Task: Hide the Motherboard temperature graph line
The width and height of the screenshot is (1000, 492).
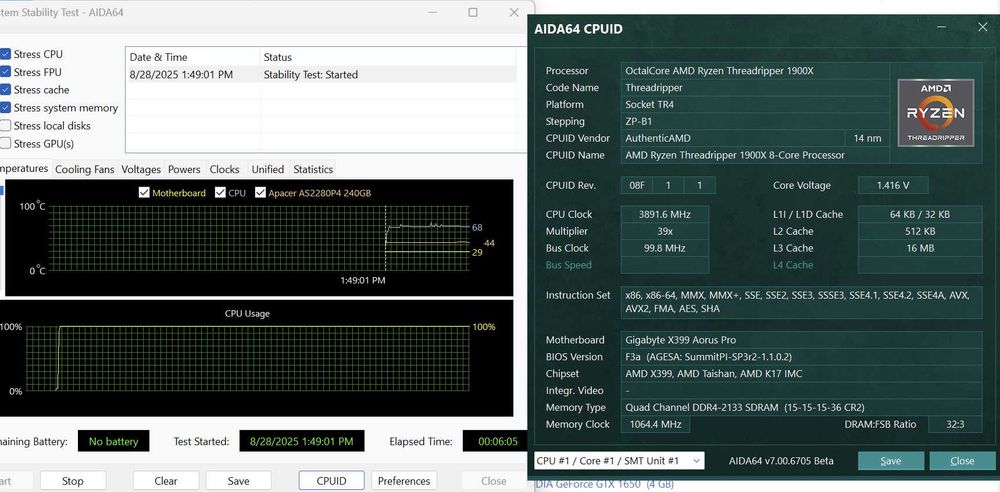Action: coord(144,193)
